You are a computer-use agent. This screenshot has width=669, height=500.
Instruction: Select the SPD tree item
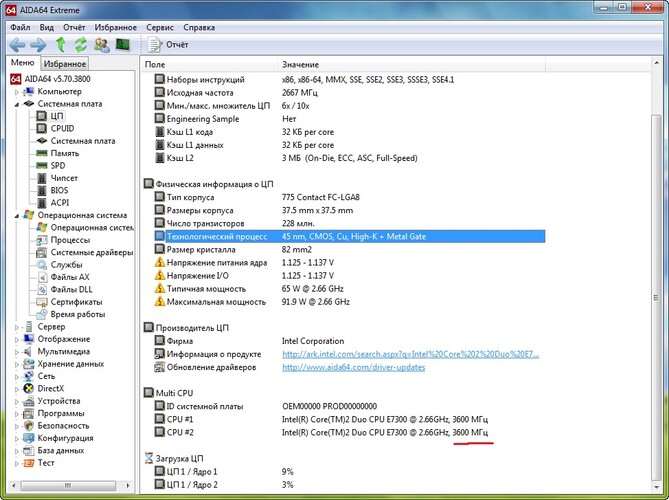[x=58, y=166]
